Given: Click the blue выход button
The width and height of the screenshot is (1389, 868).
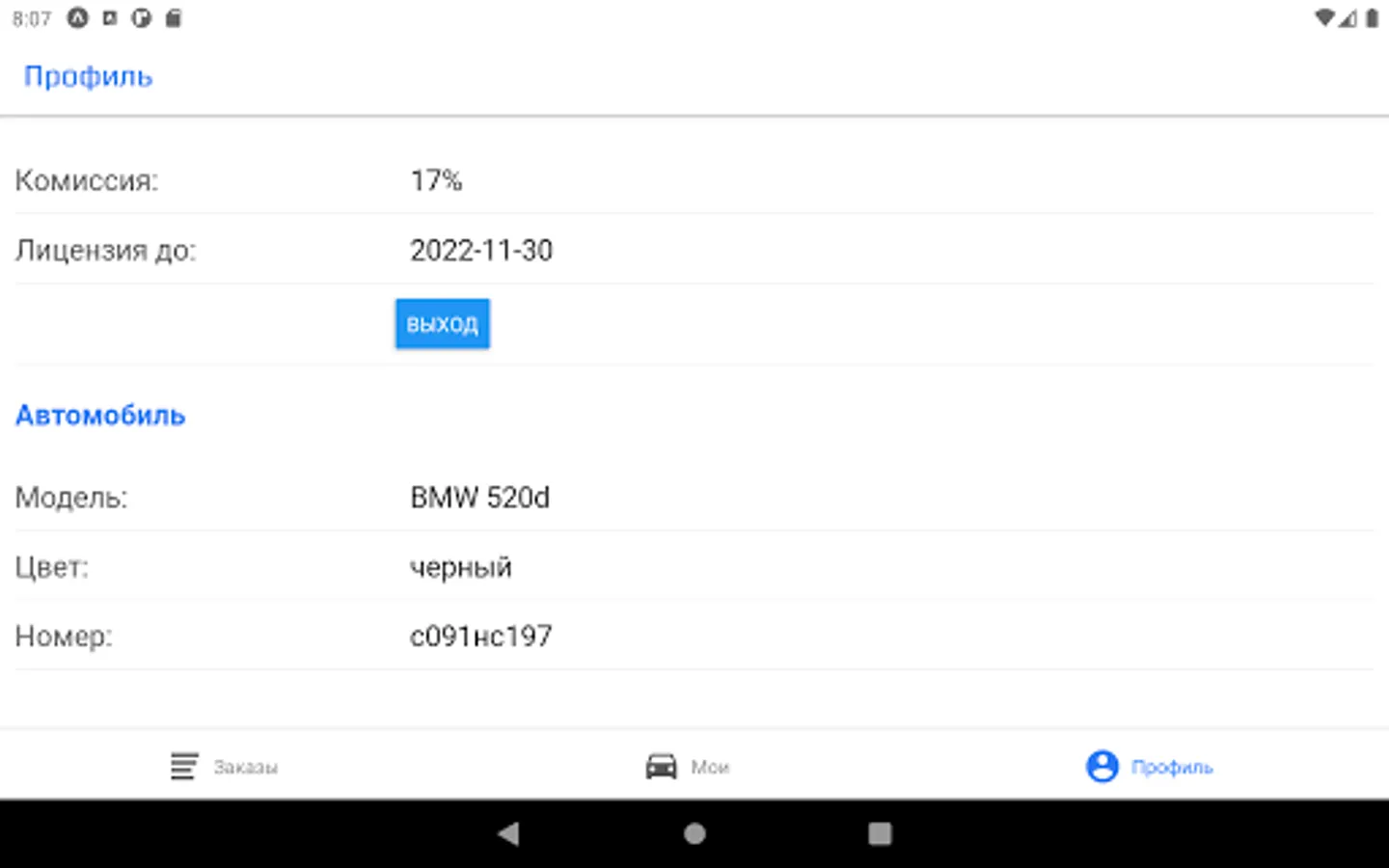Looking at the screenshot, I should coord(443,323).
